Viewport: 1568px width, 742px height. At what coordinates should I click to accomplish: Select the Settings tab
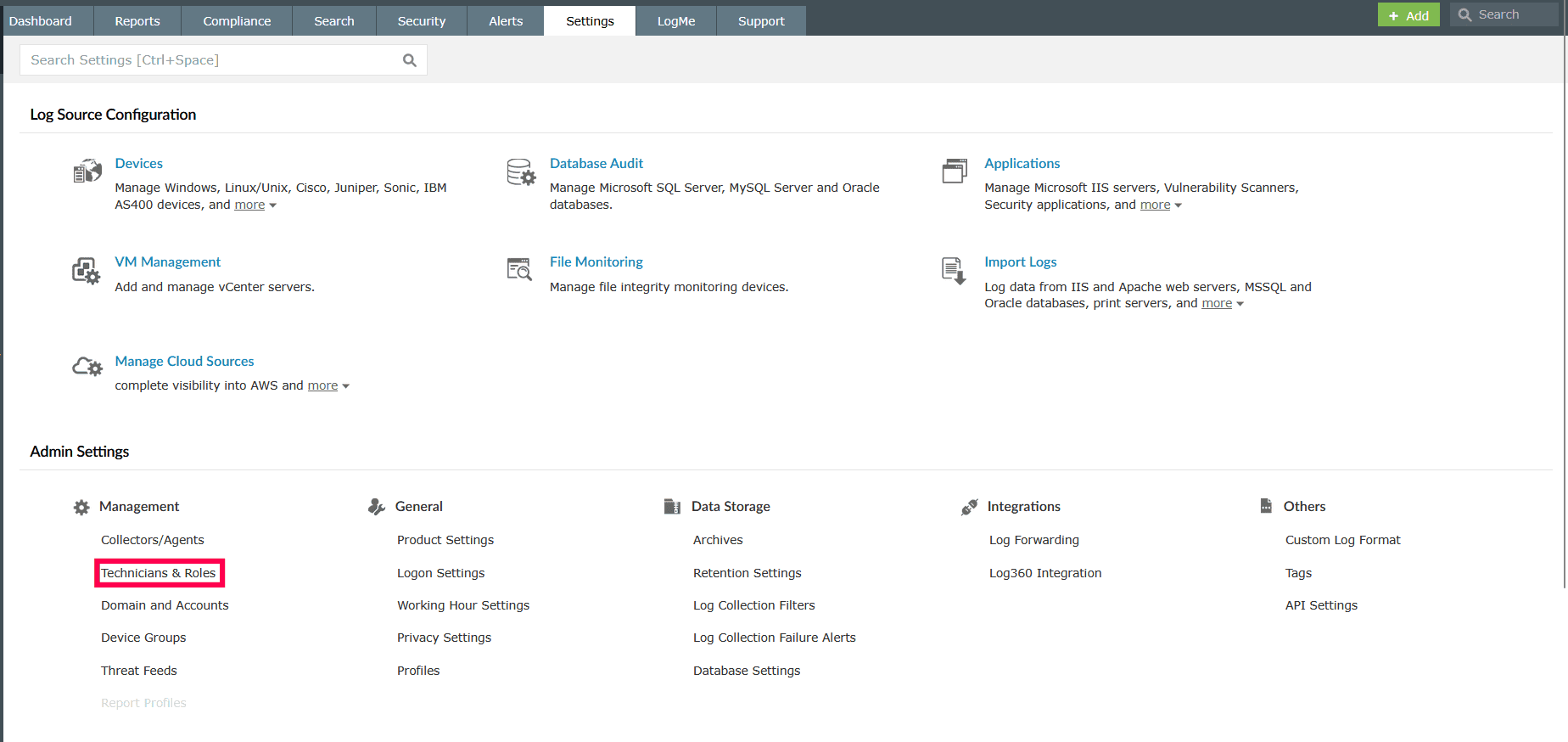[x=590, y=21]
